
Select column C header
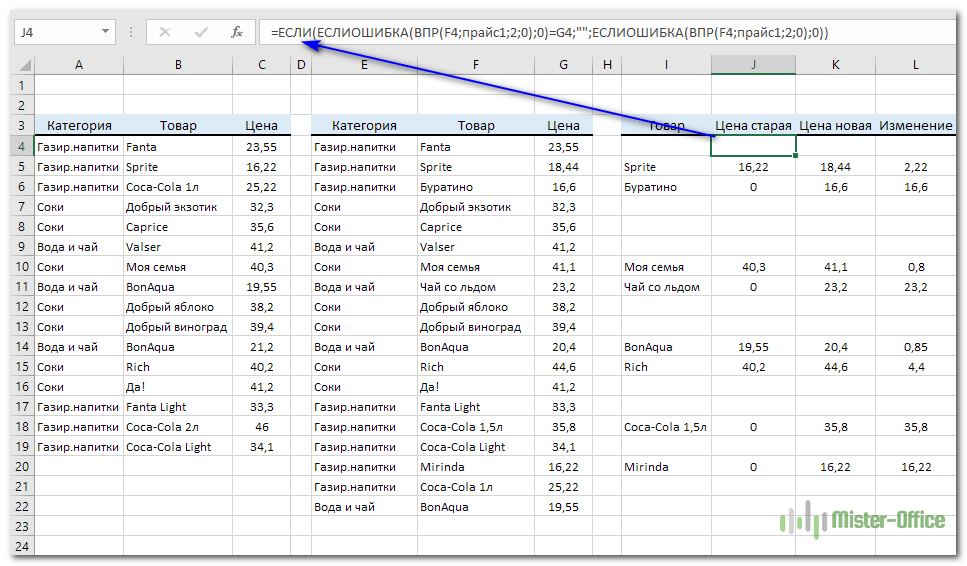261,65
